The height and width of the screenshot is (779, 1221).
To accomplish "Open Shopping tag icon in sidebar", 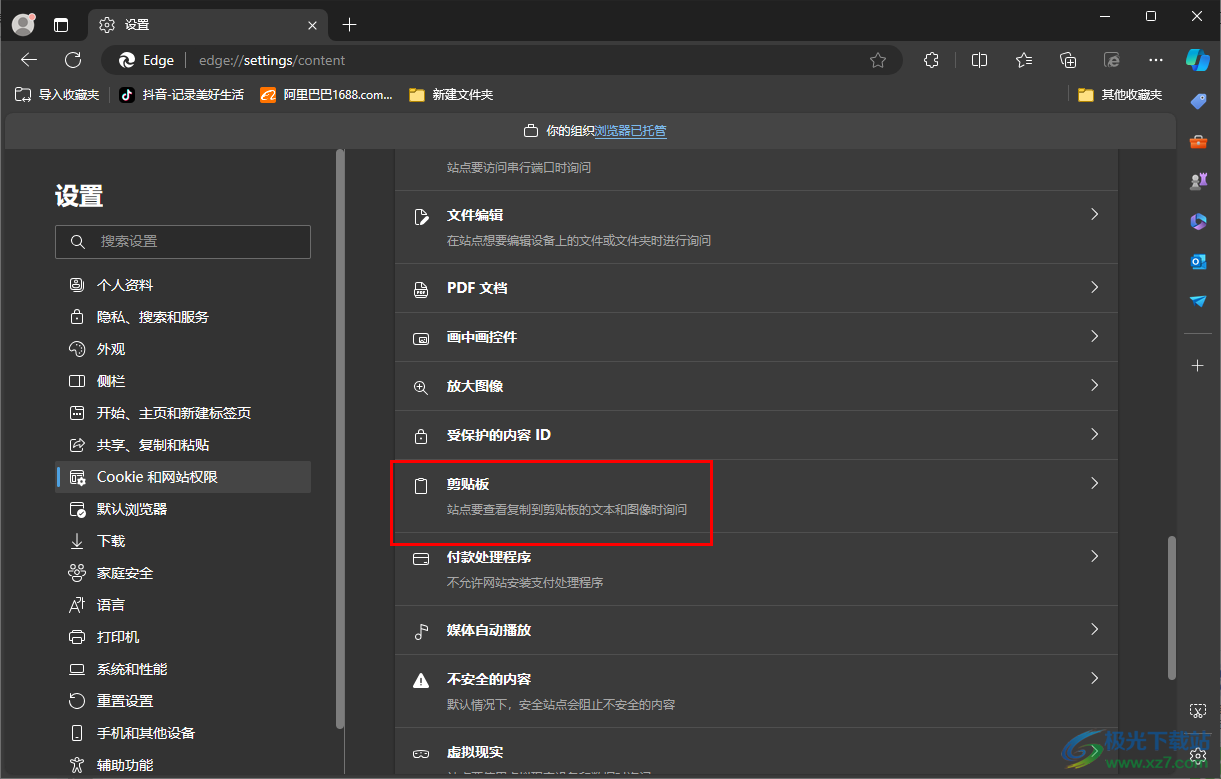I will 1198,101.
